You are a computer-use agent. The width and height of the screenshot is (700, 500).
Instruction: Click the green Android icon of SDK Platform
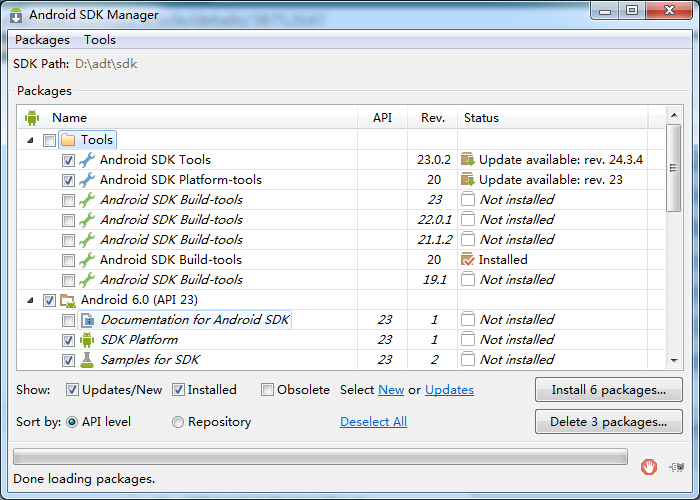click(x=87, y=340)
